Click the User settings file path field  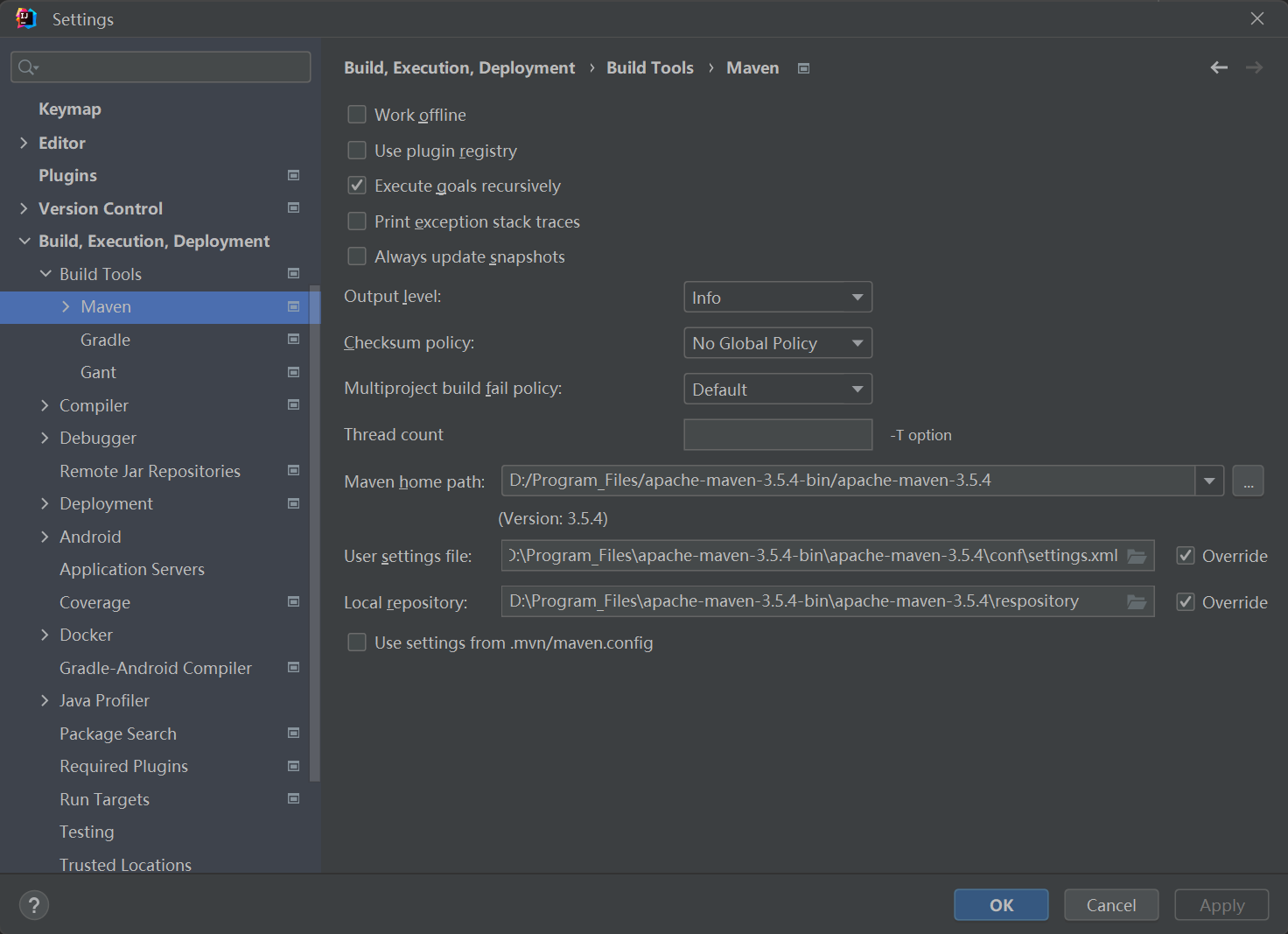828,556
